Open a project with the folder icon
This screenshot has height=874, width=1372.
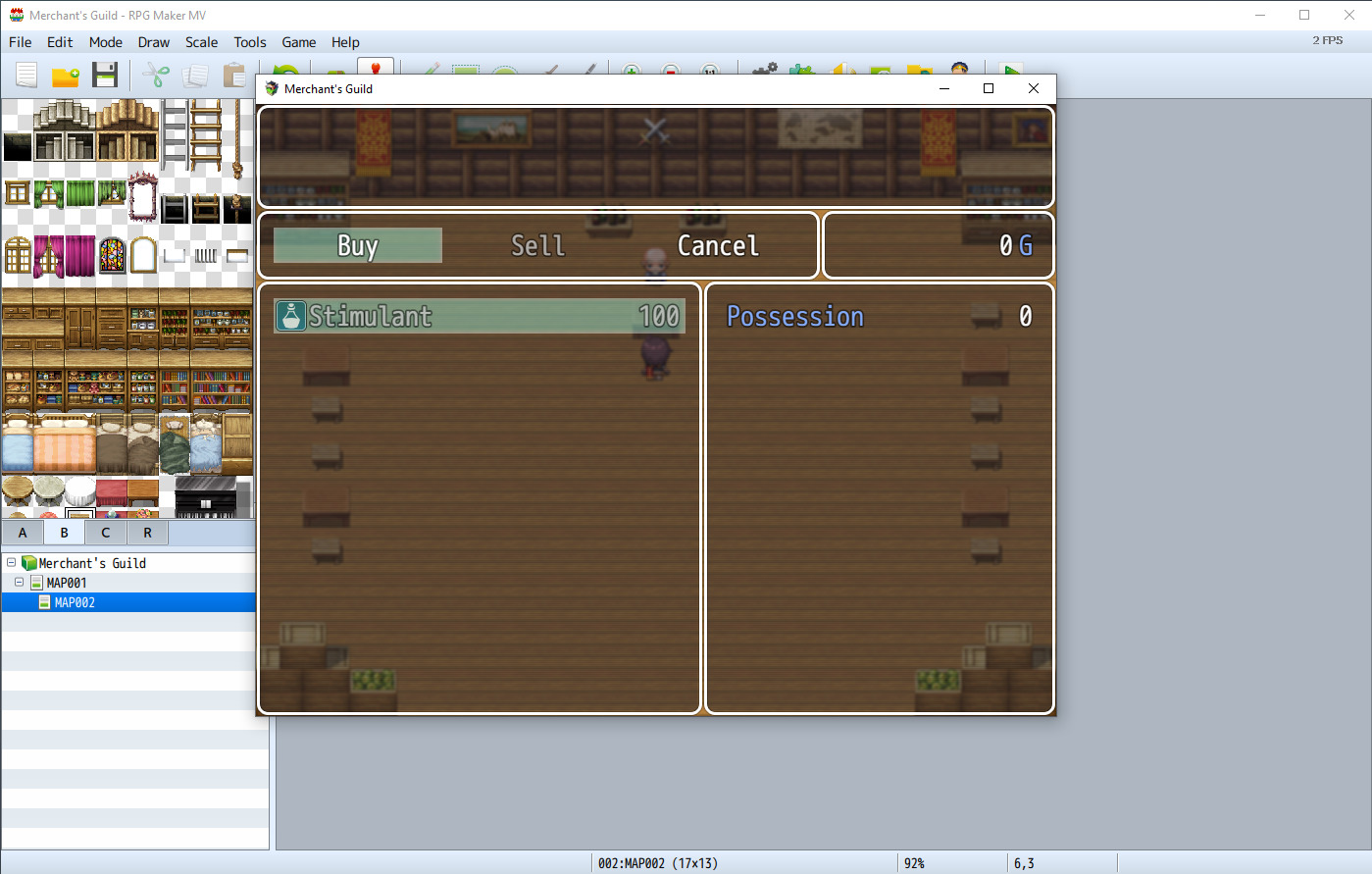point(66,76)
